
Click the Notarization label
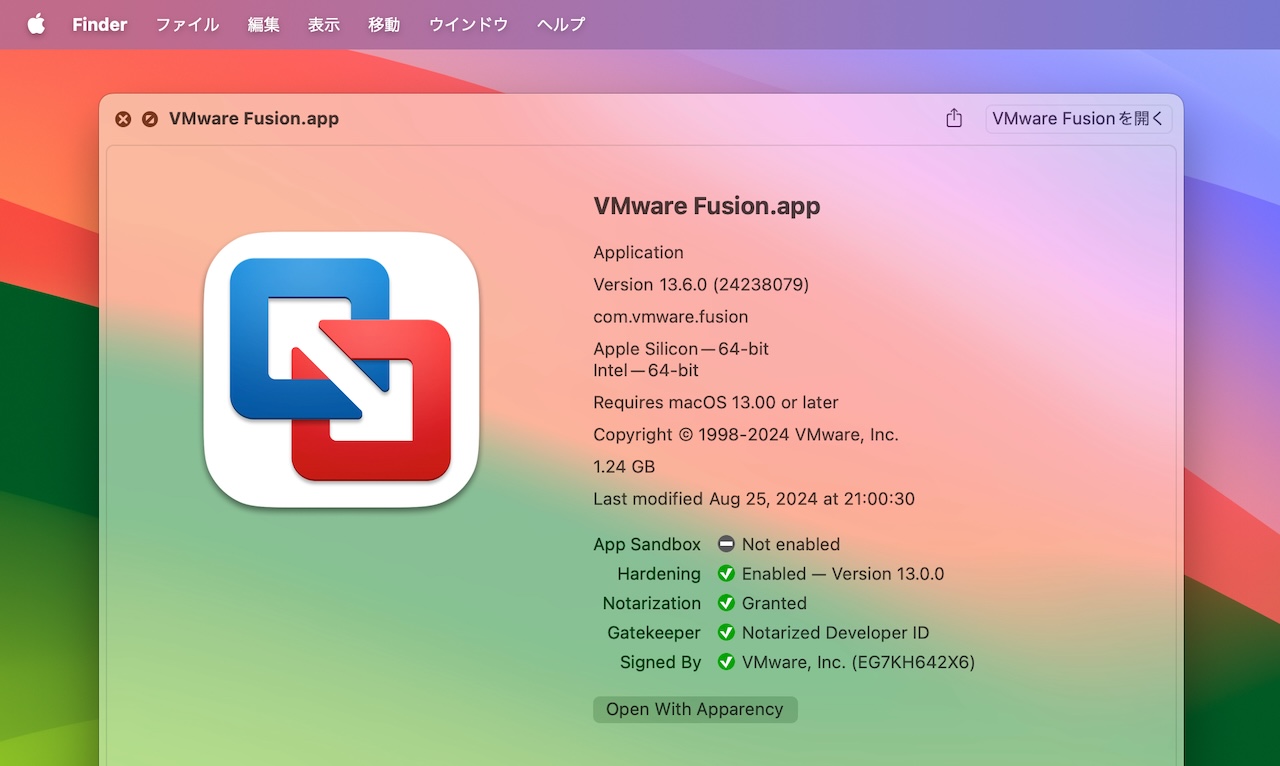[652, 603]
